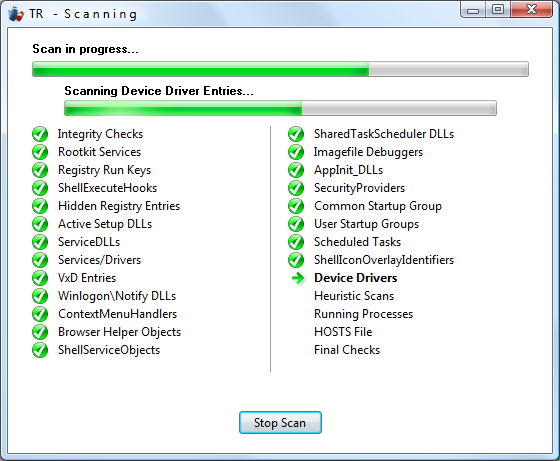This screenshot has width=560, height=461.
Task: Select the Hidden Registry Entries item
Action: tap(119, 206)
